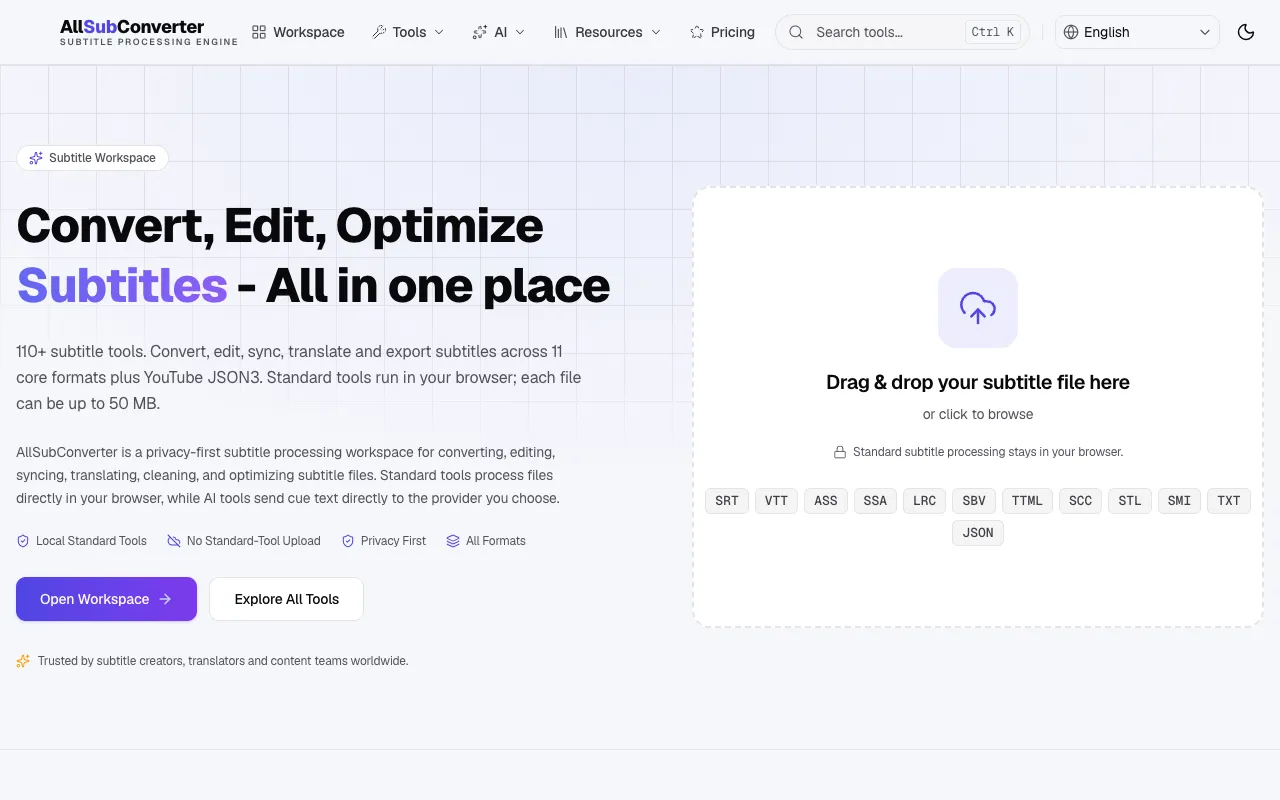The height and width of the screenshot is (800, 1280).
Task: Expand the AI dropdown chevron
Action: pos(519,32)
